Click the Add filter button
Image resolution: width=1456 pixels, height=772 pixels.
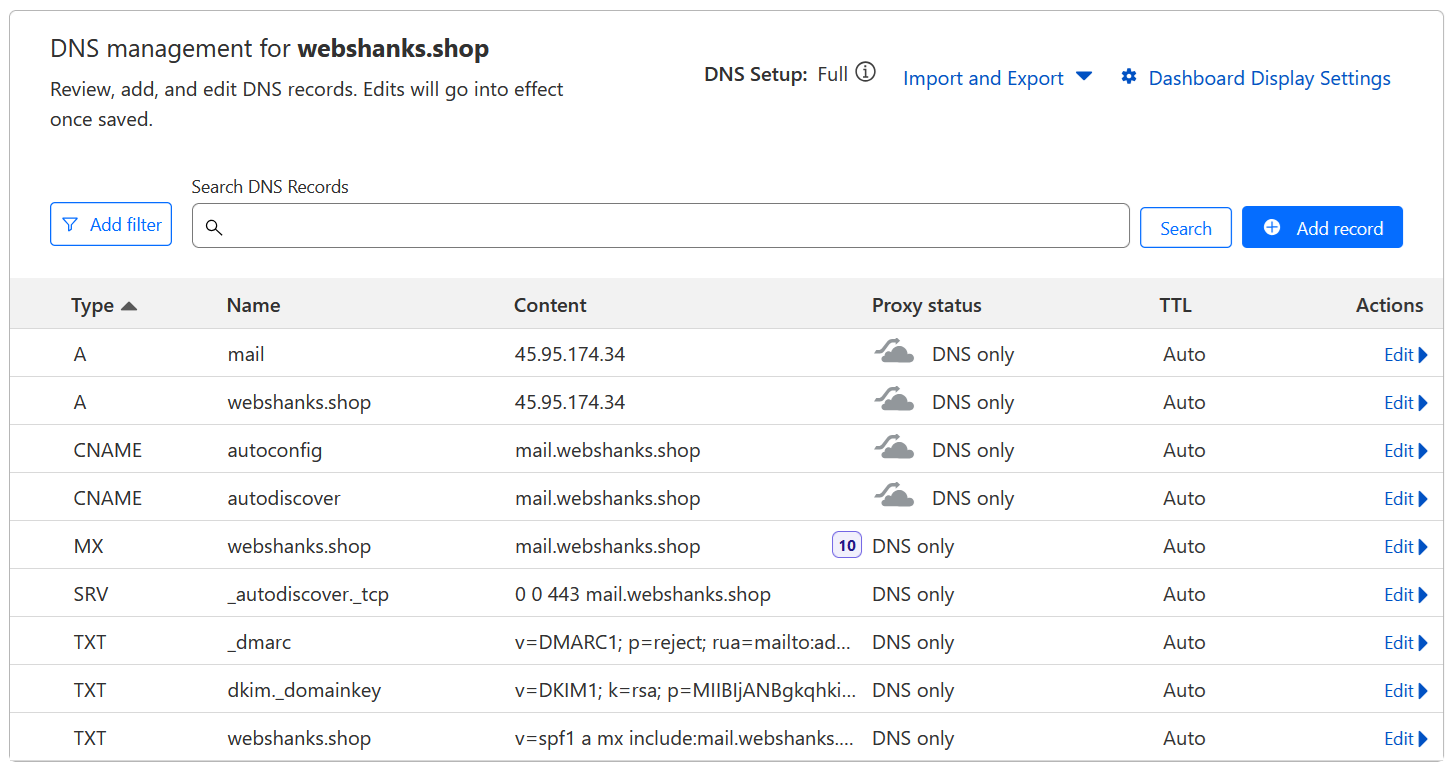coord(111,224)
